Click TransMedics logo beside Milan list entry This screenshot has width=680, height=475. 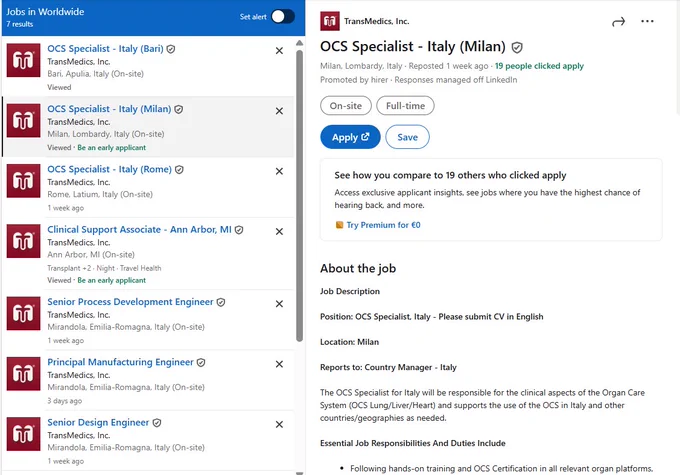click(23, 121)
